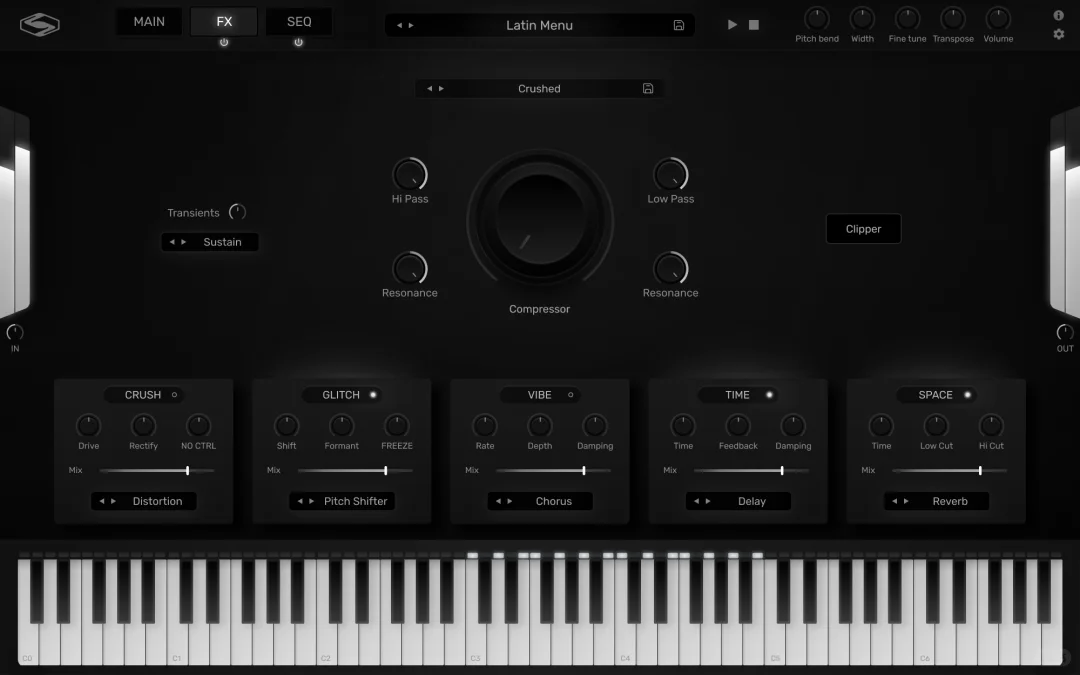Click the Width knob
The image size is (1080, 675).
point(862,19)
